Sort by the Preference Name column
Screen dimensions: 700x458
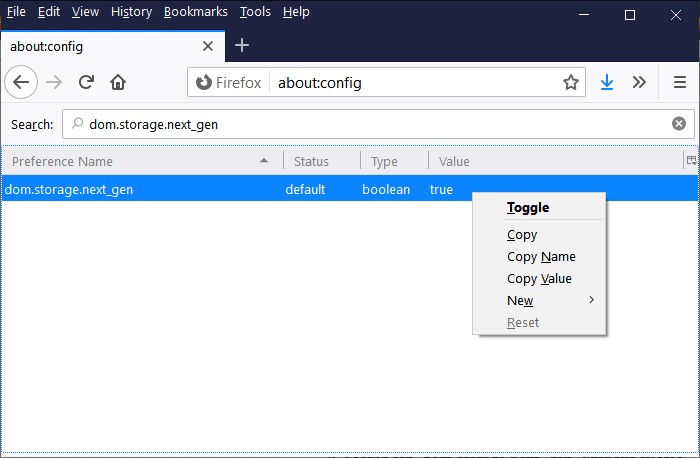coord(142,161)
